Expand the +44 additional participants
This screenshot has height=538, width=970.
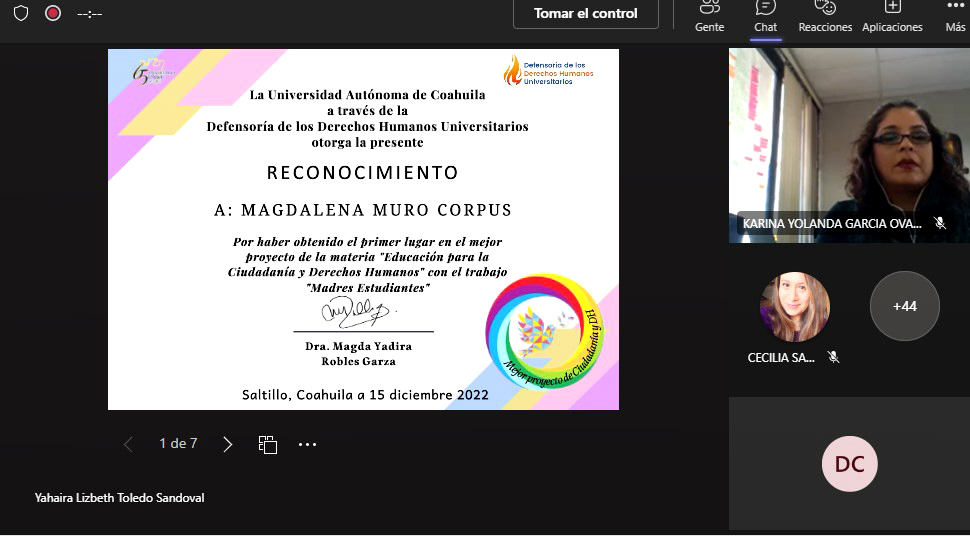(x=904, y=306)
